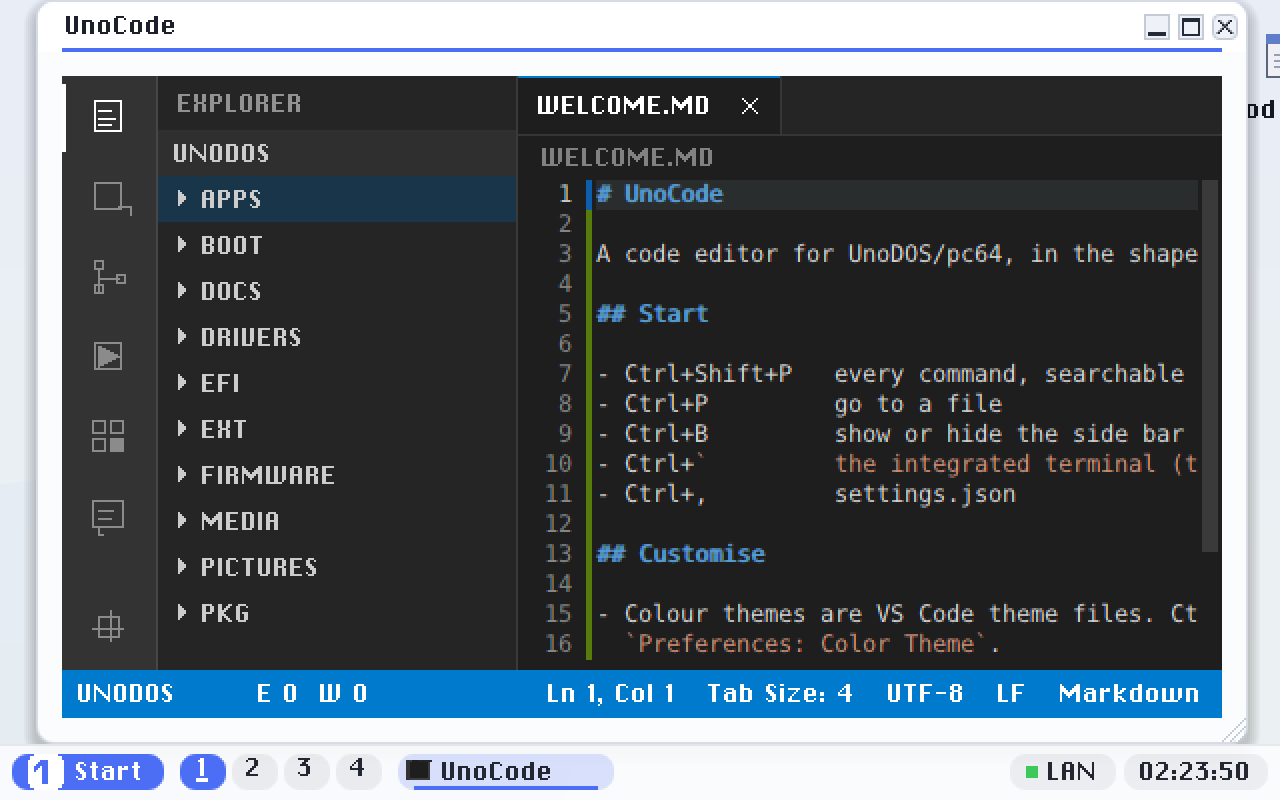Collapse the UNODOS section header
The width and height of the screenshot is (1280, 800).
tap(337, 153)
